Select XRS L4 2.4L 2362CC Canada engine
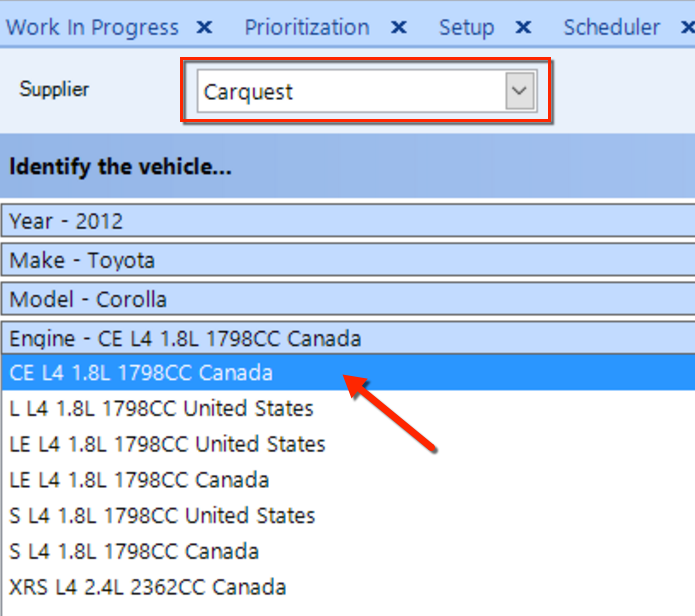695x616 pixels. pyautogui.click(x=348, y=587)
